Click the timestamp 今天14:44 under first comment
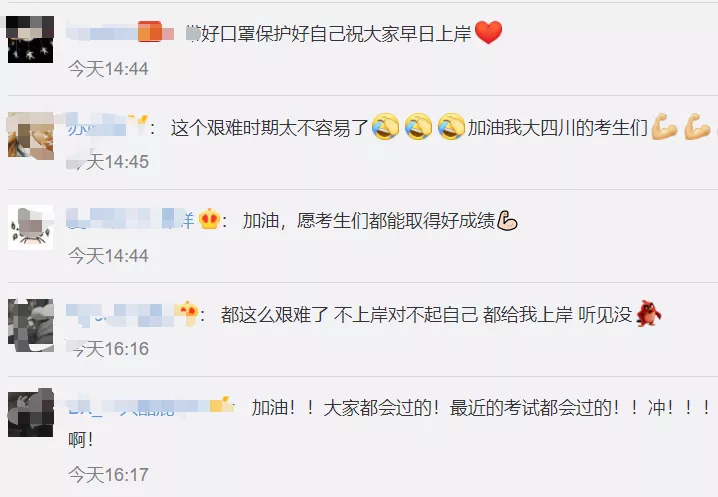This screenshot has height=497, width=718. [x=108, y=69]
